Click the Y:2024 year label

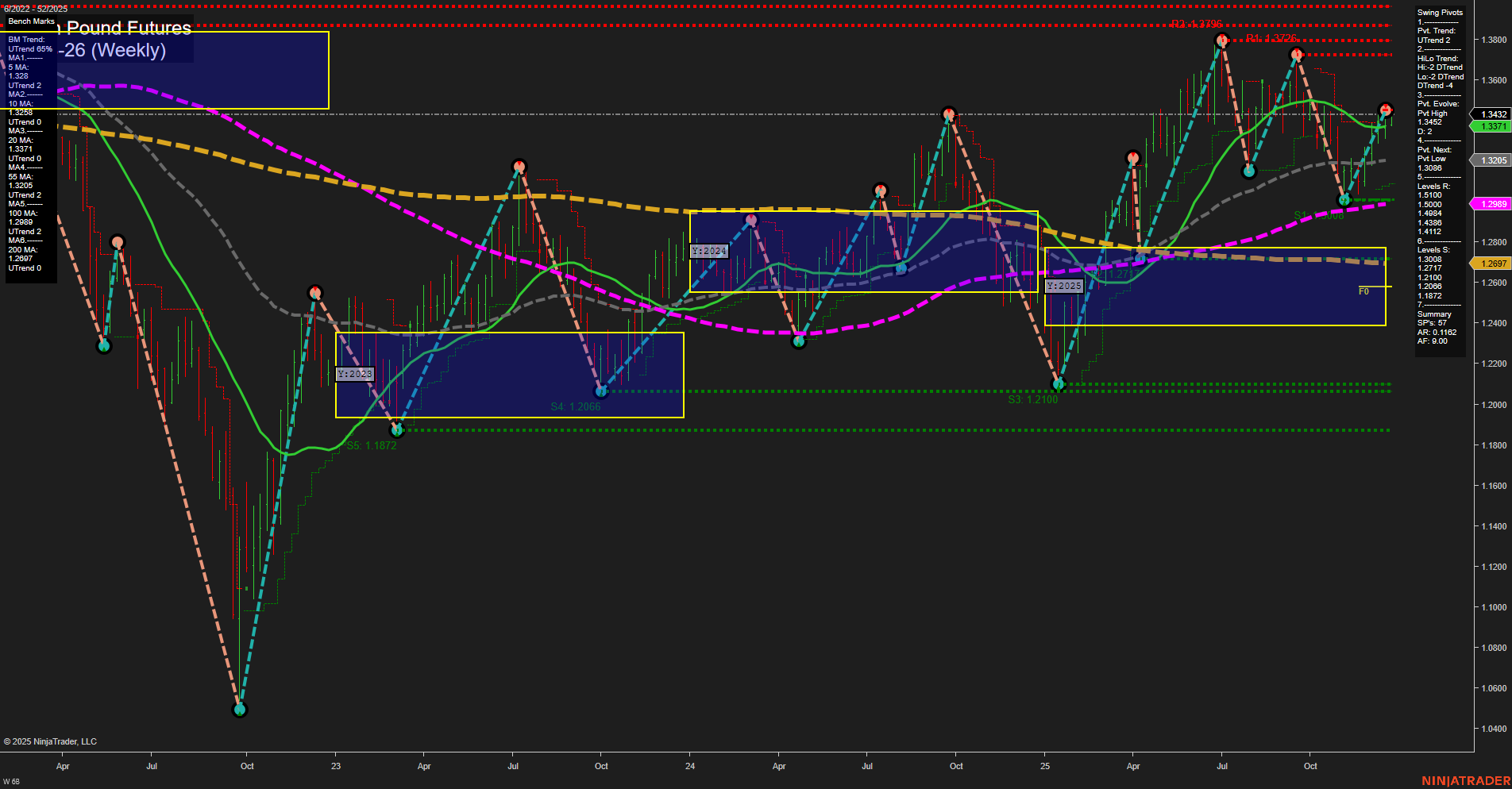click(x=709, y=250)
